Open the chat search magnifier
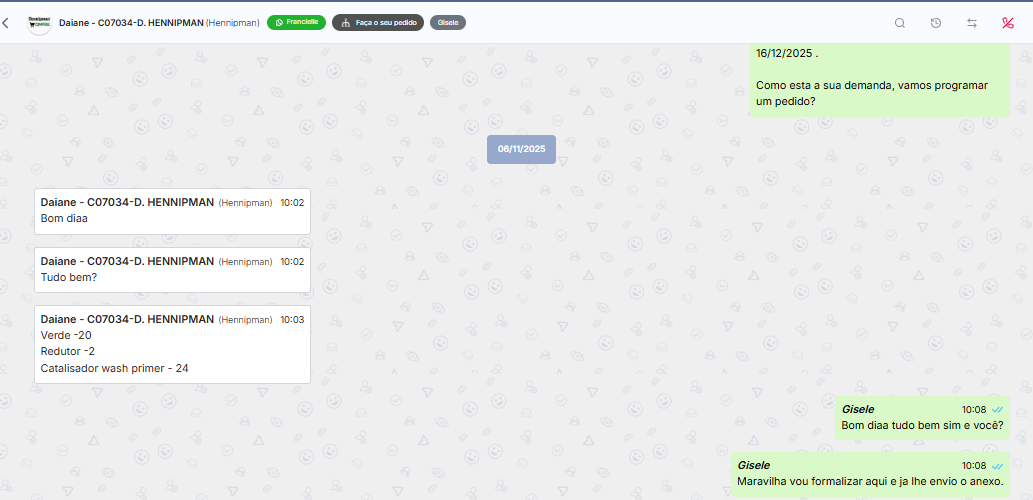The height and width of the screenshot is (500, 1033). 899,23
